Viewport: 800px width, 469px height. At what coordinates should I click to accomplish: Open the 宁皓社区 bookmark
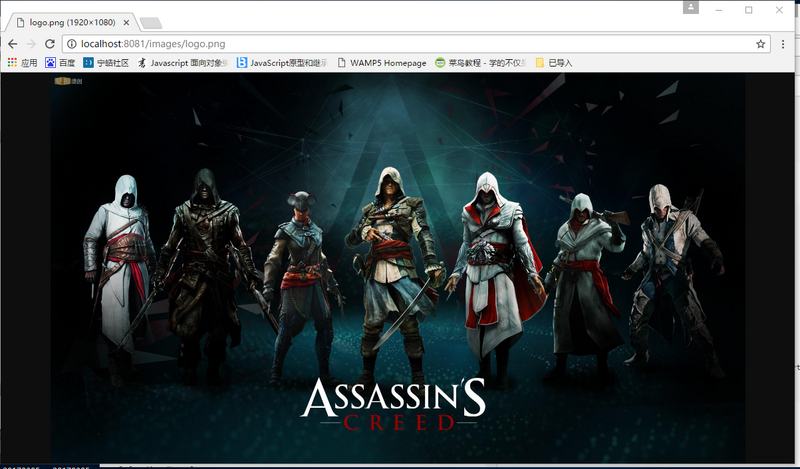point(106,63)
